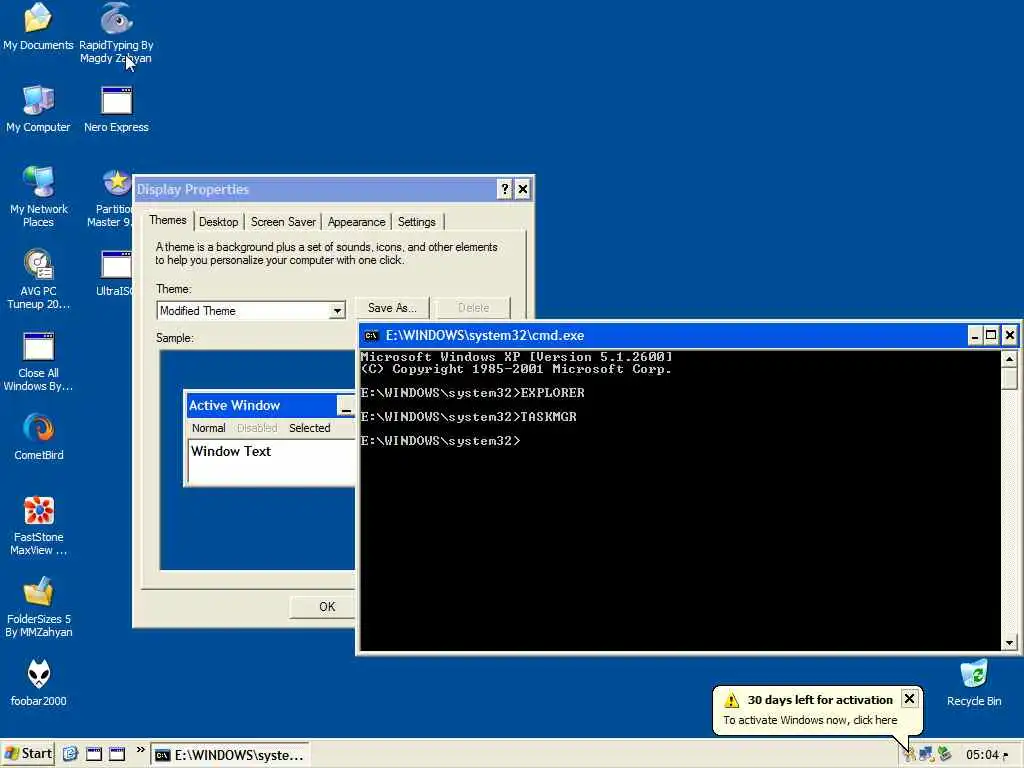This screenshot has height=768, width=1024.
Task: Click the 'Theme:' label
Action: coord(174,289)
